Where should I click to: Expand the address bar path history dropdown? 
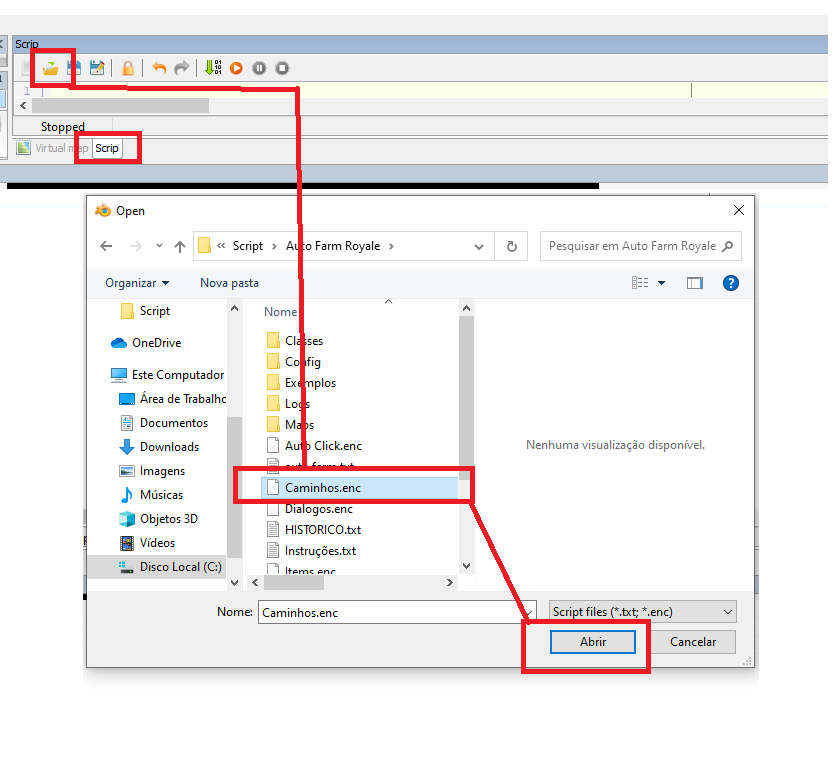[x=480, y=246]
